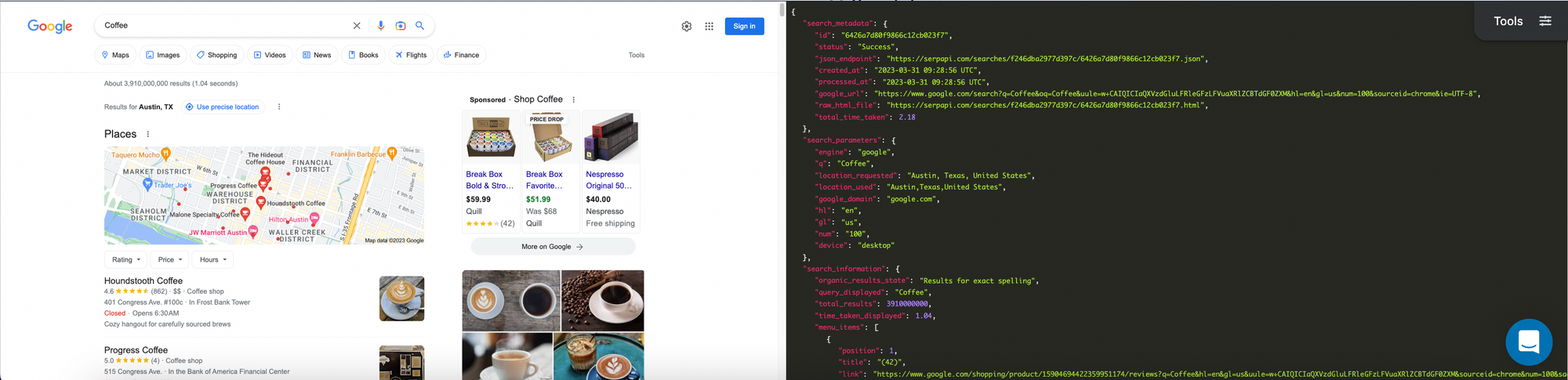1568x380 pixels.
Task: Open the Tools panel in JSON viewer
Action: (1508, 21)
